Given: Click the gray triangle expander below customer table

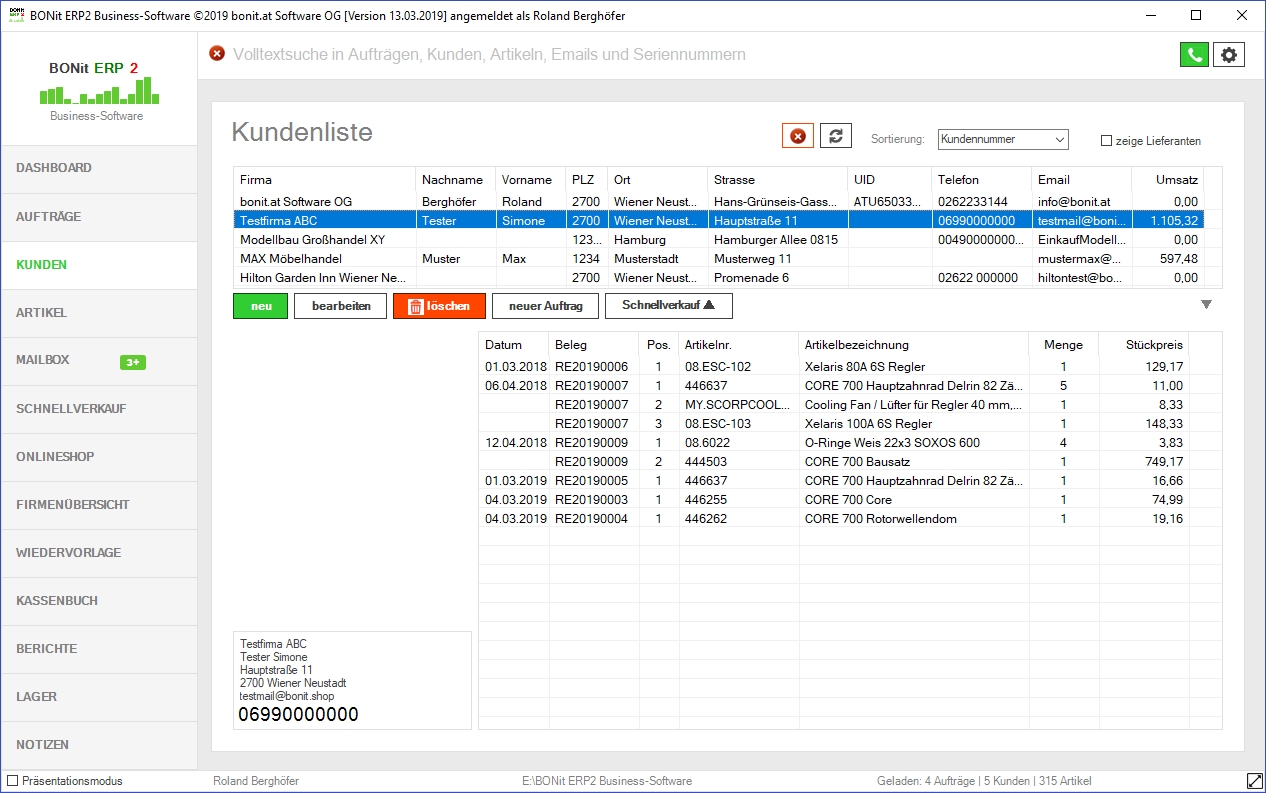Looking at the screenshot, I should (x=1206, y=305).
